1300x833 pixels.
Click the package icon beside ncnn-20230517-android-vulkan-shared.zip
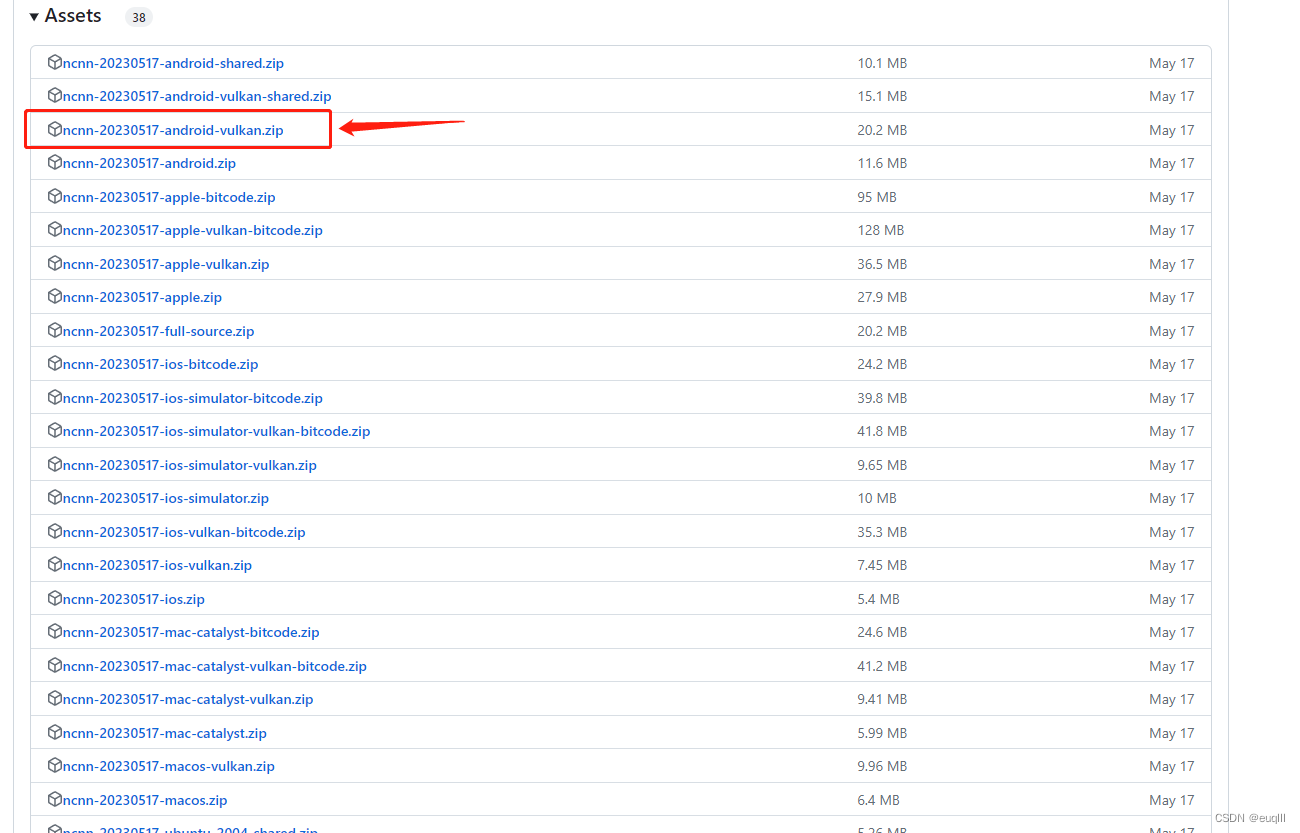coord(55,96)
